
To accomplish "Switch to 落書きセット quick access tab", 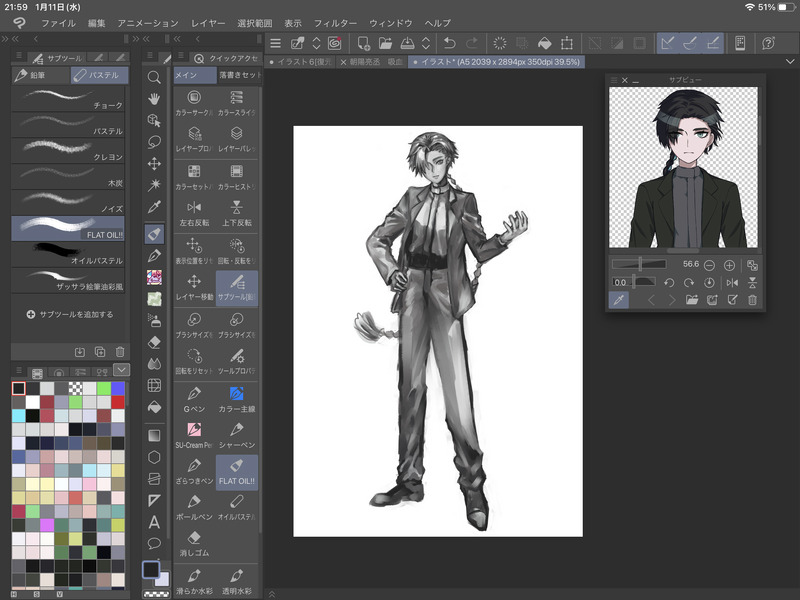I will point(238,75).
